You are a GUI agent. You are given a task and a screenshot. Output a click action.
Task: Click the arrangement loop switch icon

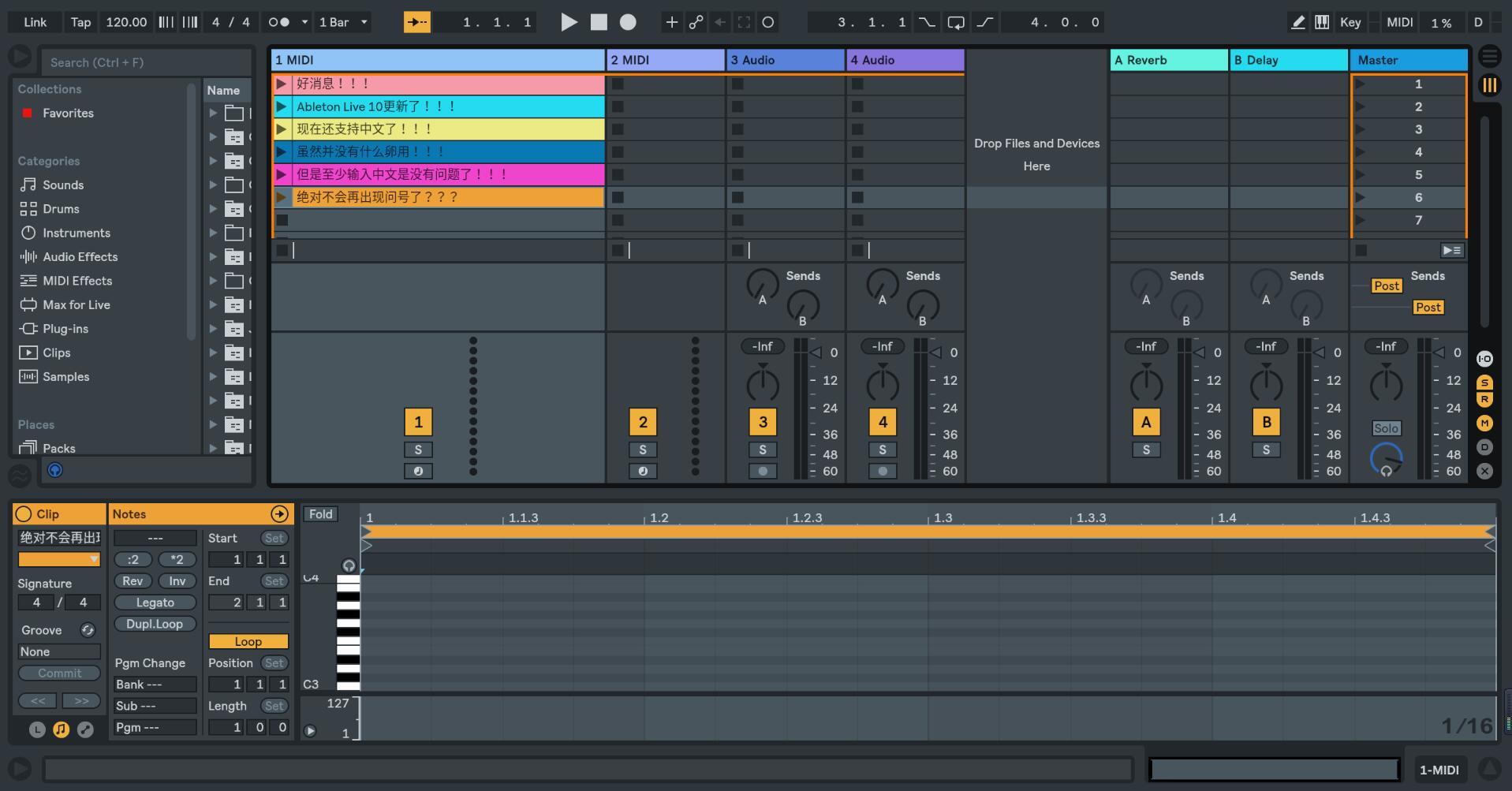(955, 22)
